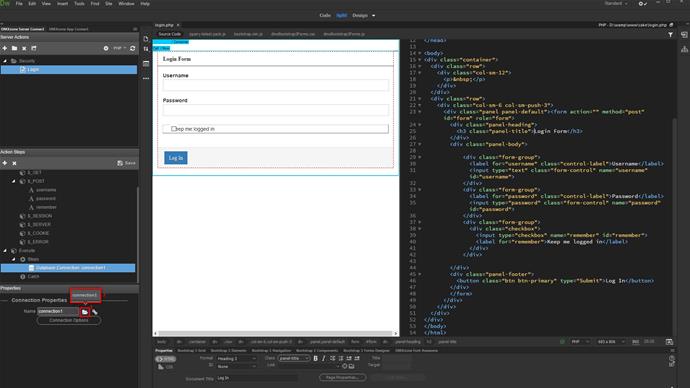This screenshot has height=388, width=690.
Task: Switch to Split view
Action: coord(341,15)
